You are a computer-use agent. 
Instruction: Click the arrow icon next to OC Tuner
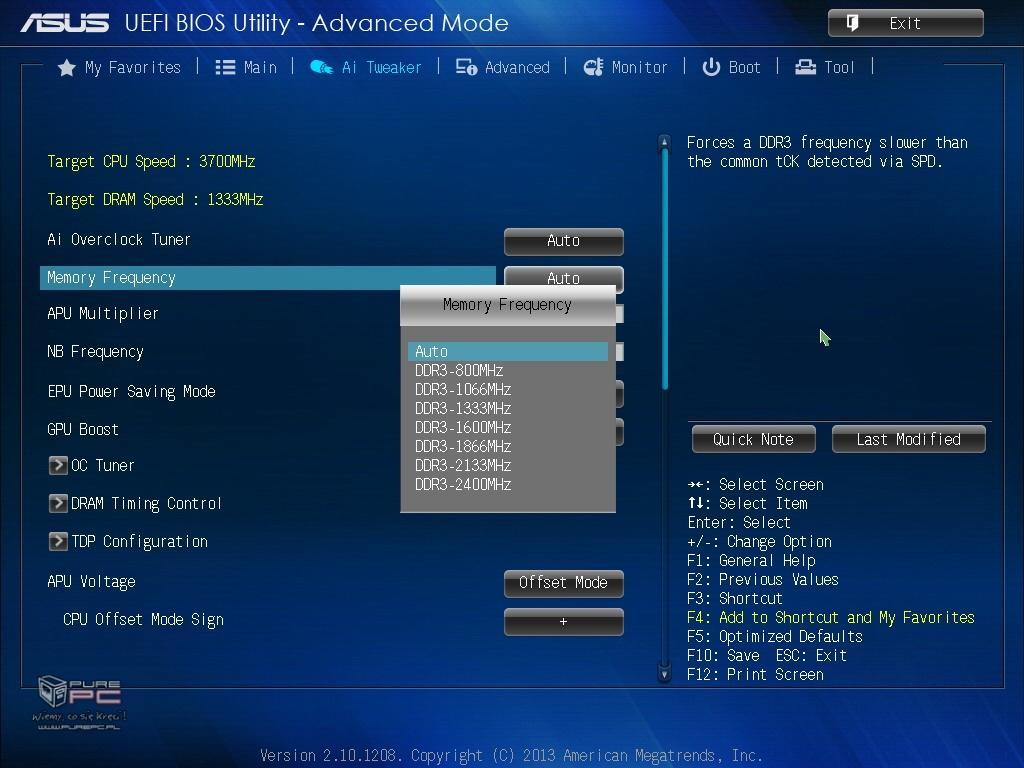58,465
